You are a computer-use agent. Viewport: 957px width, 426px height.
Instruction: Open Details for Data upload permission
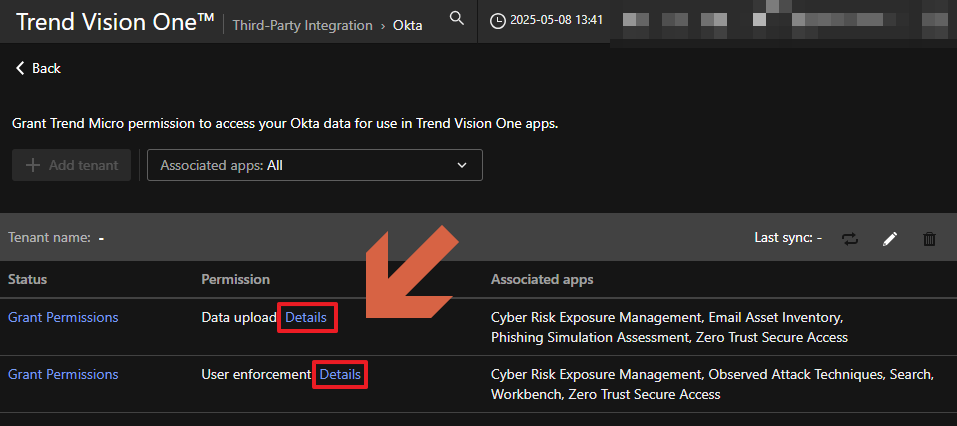point(306,317)
